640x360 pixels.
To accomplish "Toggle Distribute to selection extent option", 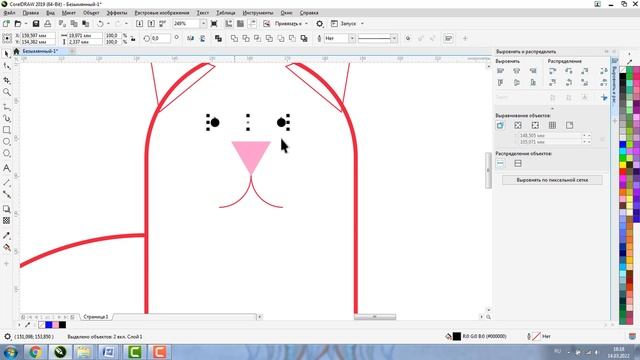I will 500,163.
